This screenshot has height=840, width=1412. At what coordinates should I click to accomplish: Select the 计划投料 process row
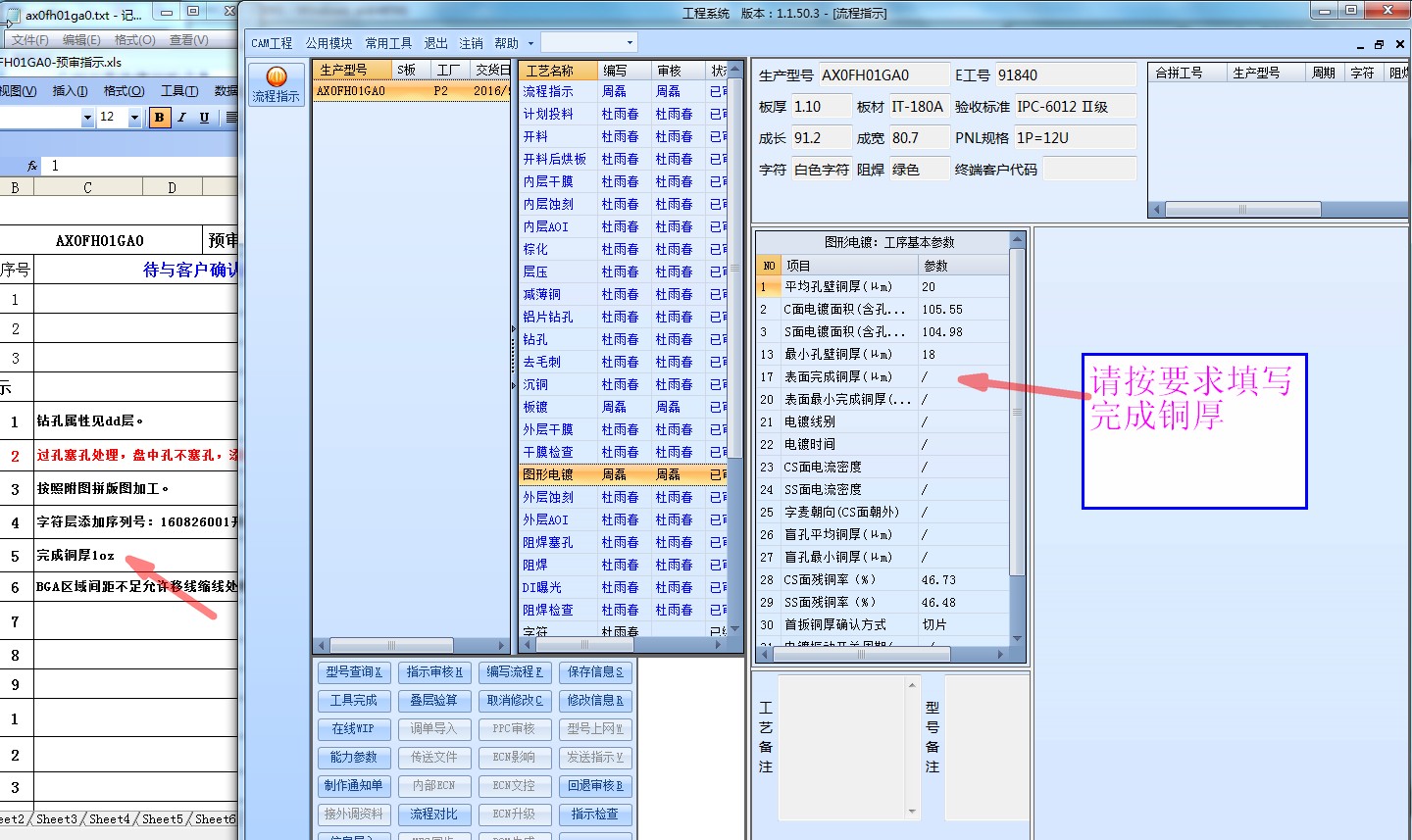click(x=624, y=114)
